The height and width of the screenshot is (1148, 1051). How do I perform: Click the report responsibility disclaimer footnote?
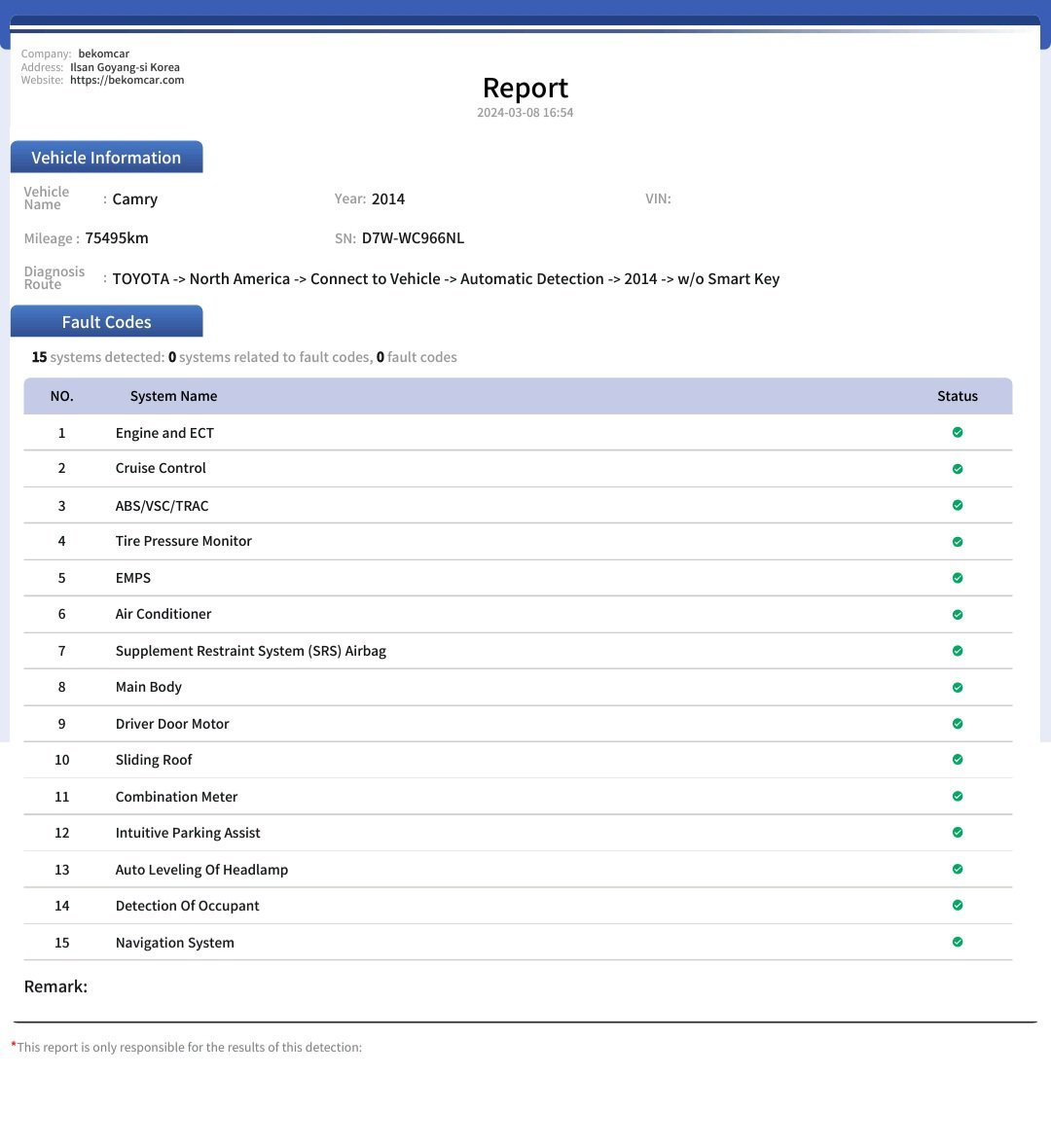click(x=187, y=1047)
